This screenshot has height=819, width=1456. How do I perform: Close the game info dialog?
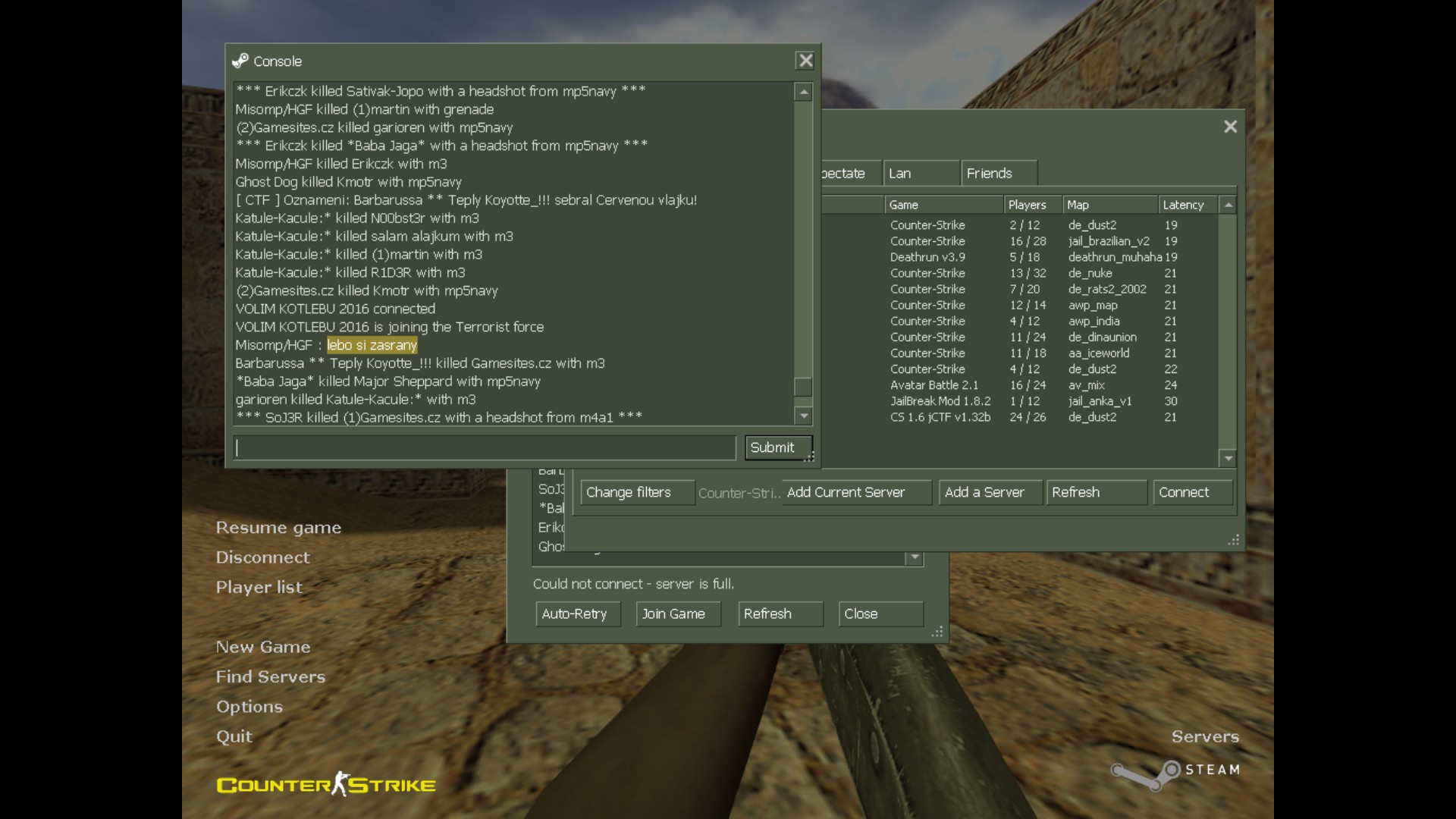click(881, 613)
